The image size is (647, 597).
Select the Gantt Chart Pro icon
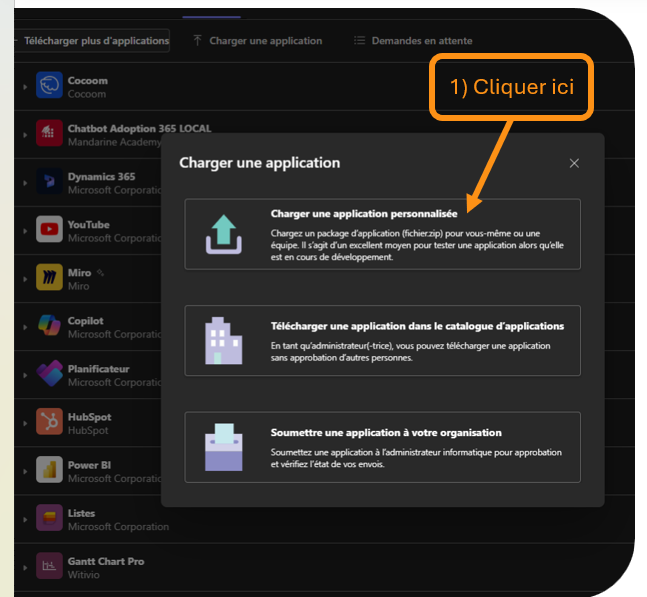click(x=50, y=566)
